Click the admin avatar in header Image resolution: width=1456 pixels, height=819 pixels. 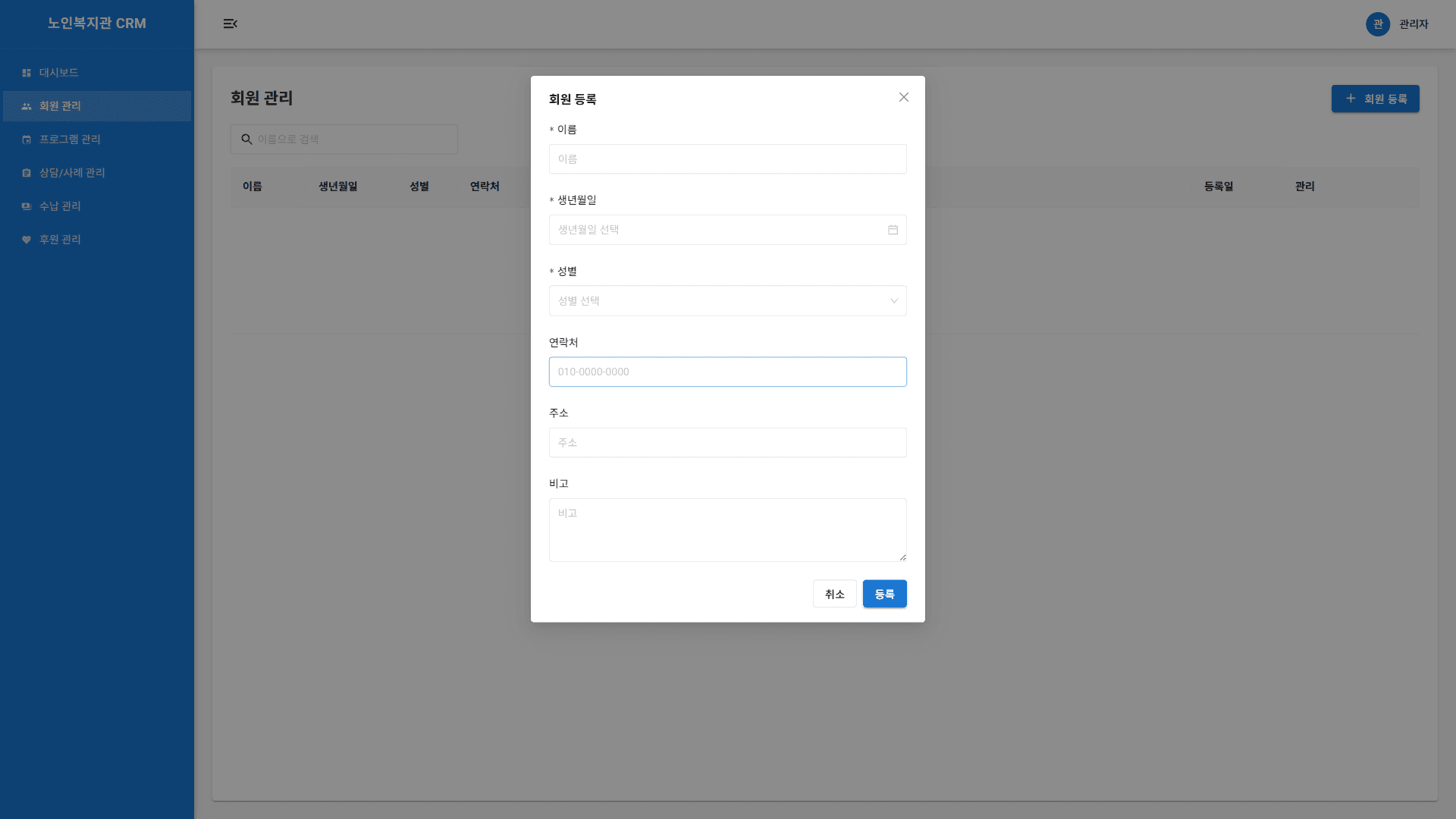tap(1377, 24)
